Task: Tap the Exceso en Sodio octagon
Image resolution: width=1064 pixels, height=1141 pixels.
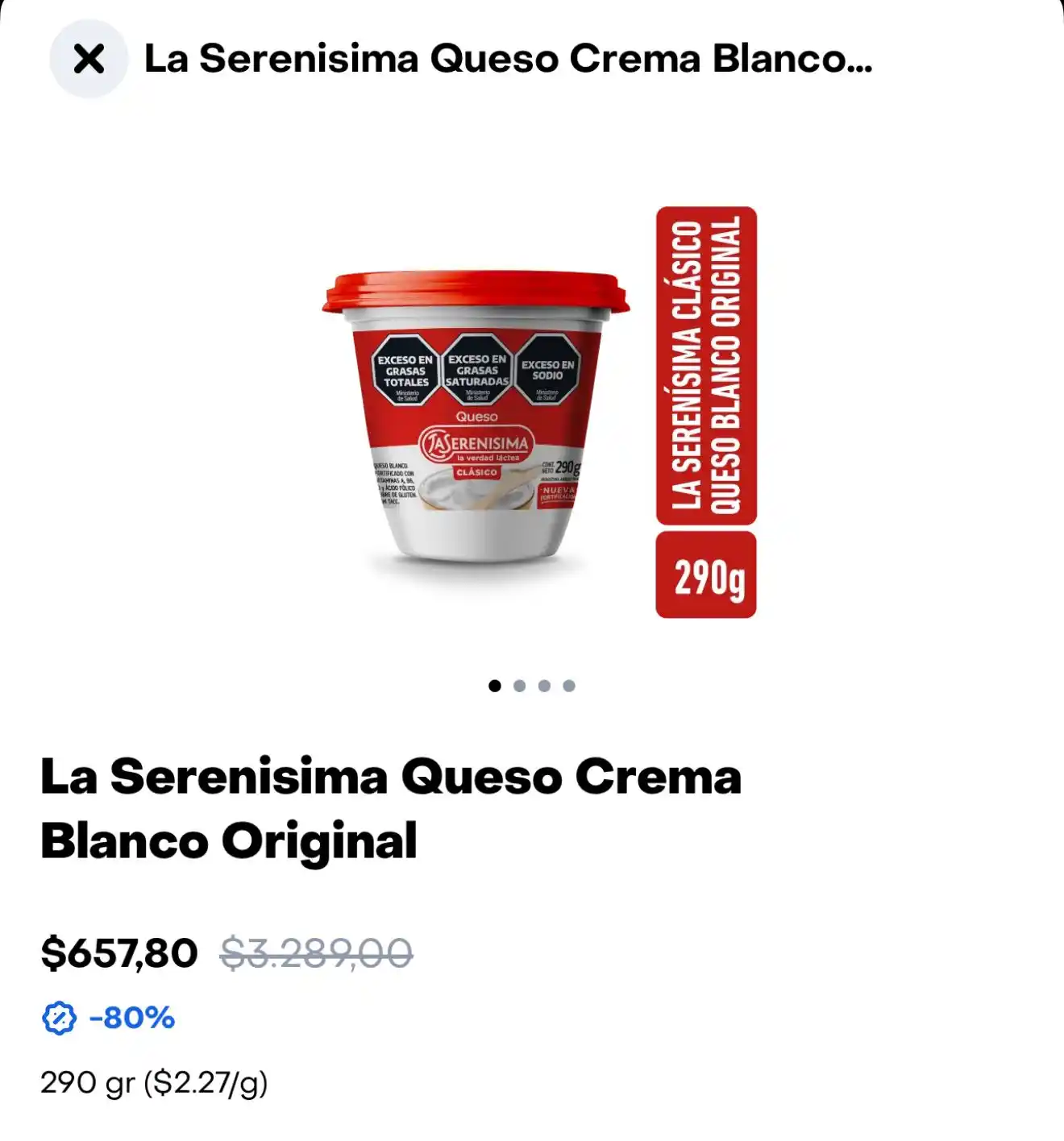Action: coord(547,370)
